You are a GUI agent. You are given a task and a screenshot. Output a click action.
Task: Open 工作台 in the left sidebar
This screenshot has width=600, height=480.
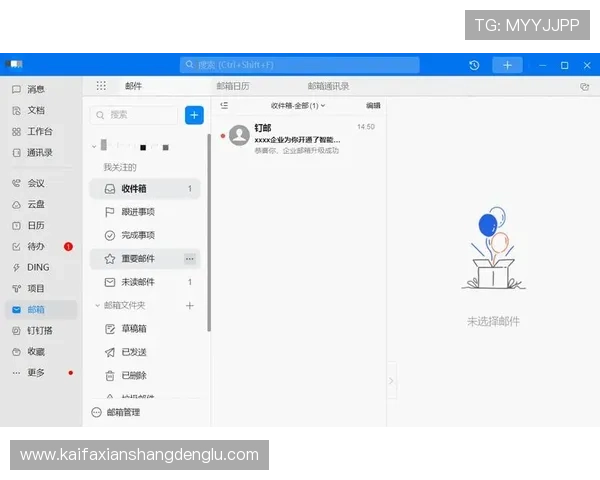coord(33,132)
